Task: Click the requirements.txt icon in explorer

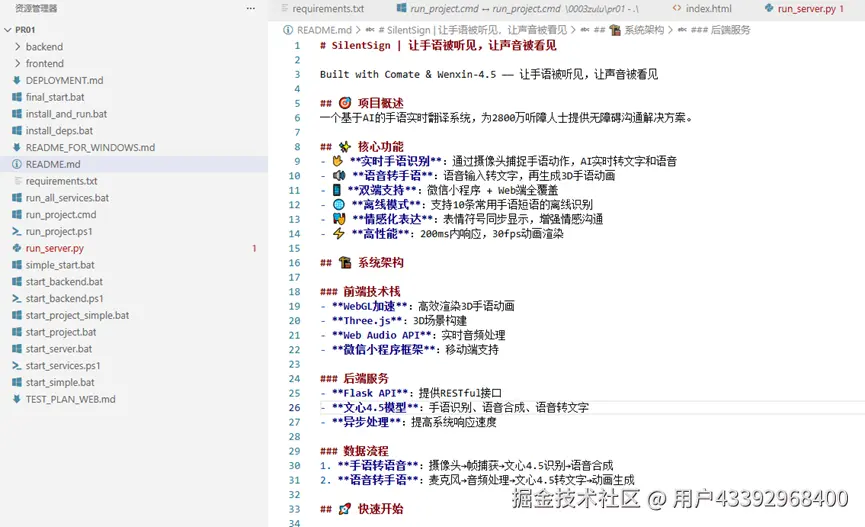Action: point(17,181)
